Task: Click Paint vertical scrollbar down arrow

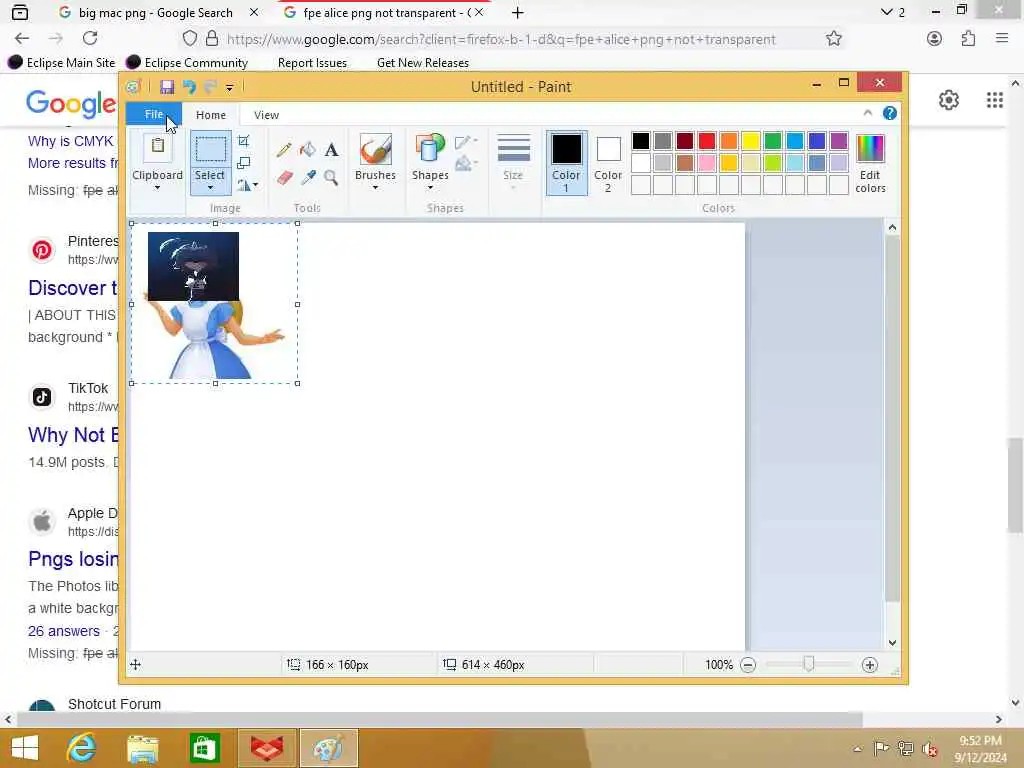Action: (x=892, y=643)
